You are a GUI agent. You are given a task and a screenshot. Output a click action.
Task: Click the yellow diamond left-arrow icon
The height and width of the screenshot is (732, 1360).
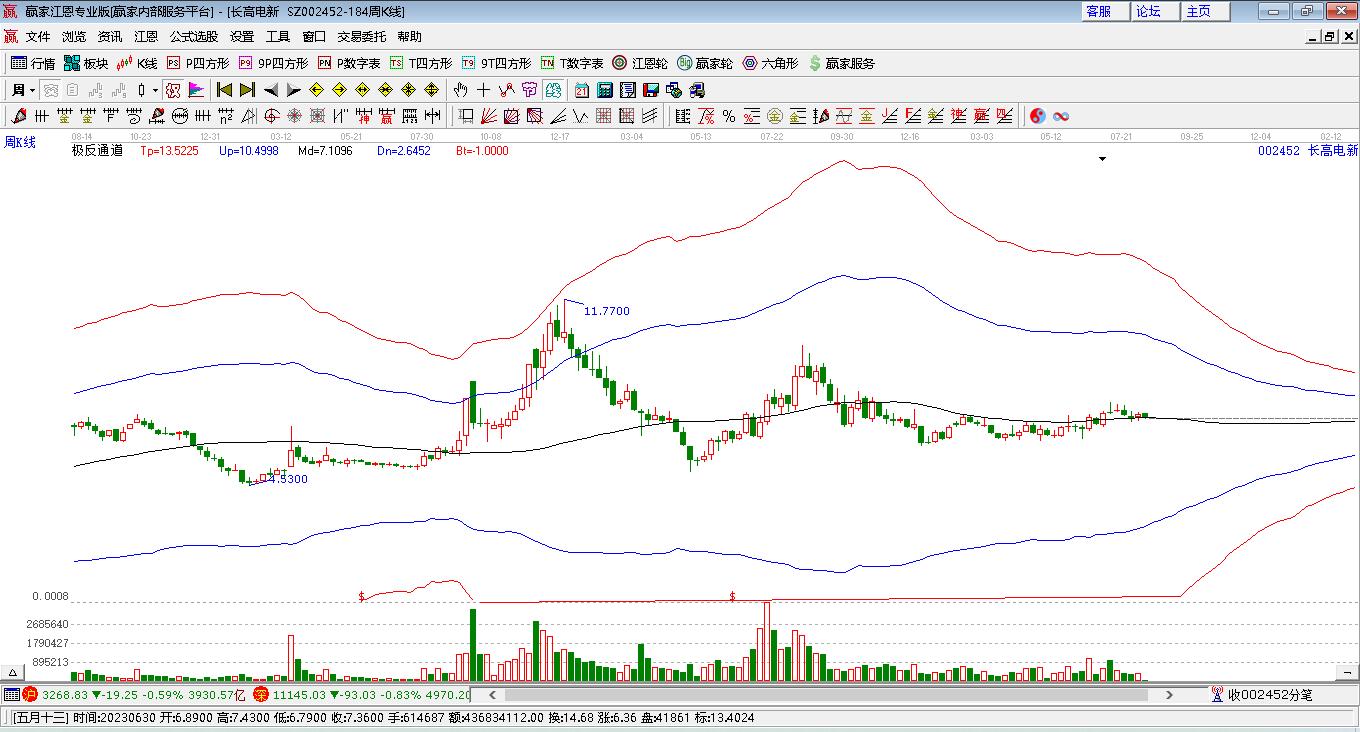click(x=317, y=90)
